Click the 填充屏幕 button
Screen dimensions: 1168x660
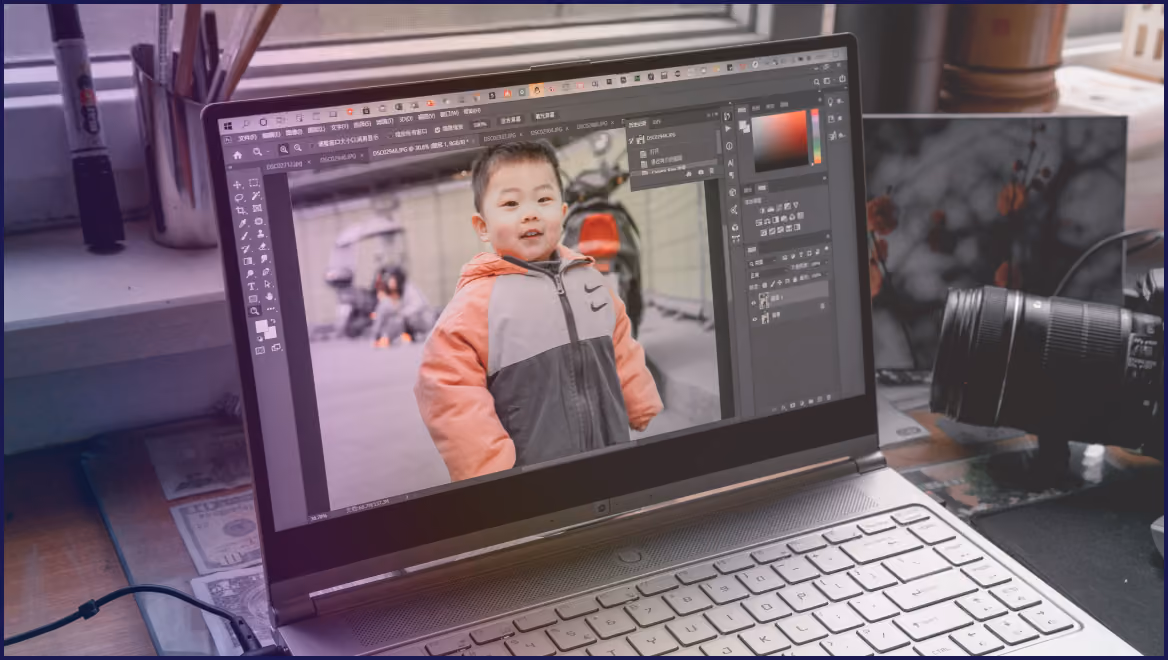[545, 115]
